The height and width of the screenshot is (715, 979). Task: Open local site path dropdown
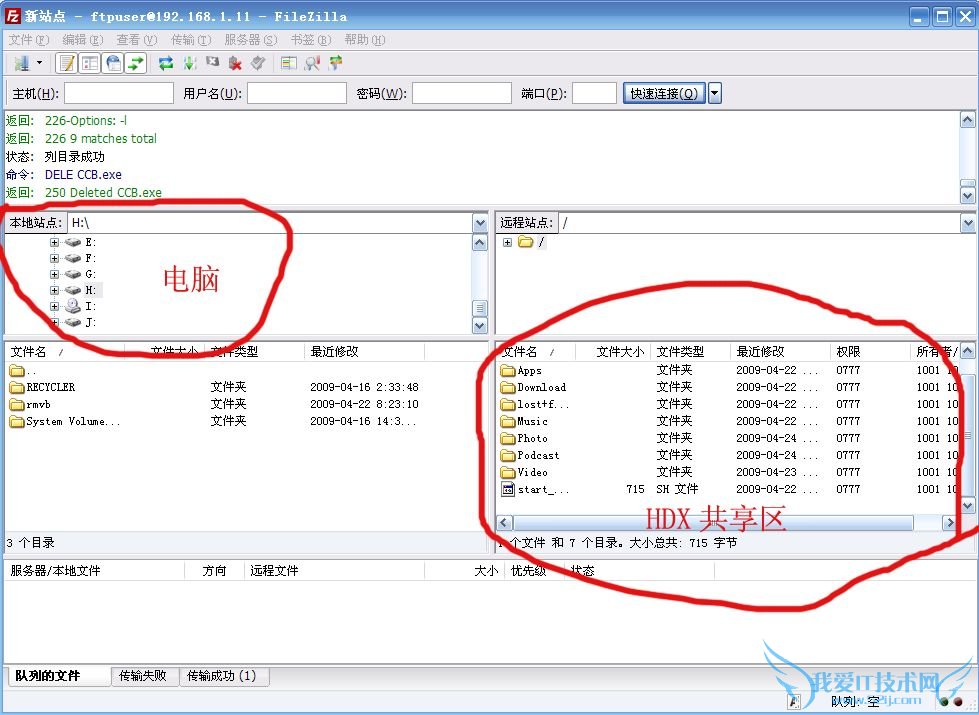point(480,223)
